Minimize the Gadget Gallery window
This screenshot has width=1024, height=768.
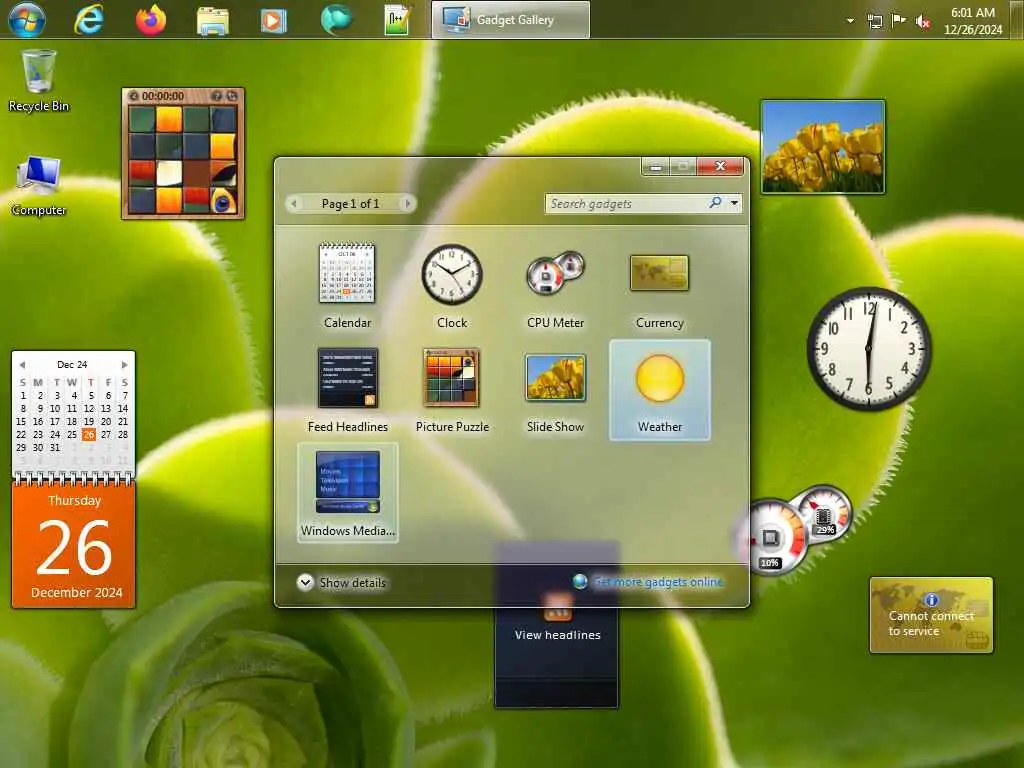click(x=656, y=167)
